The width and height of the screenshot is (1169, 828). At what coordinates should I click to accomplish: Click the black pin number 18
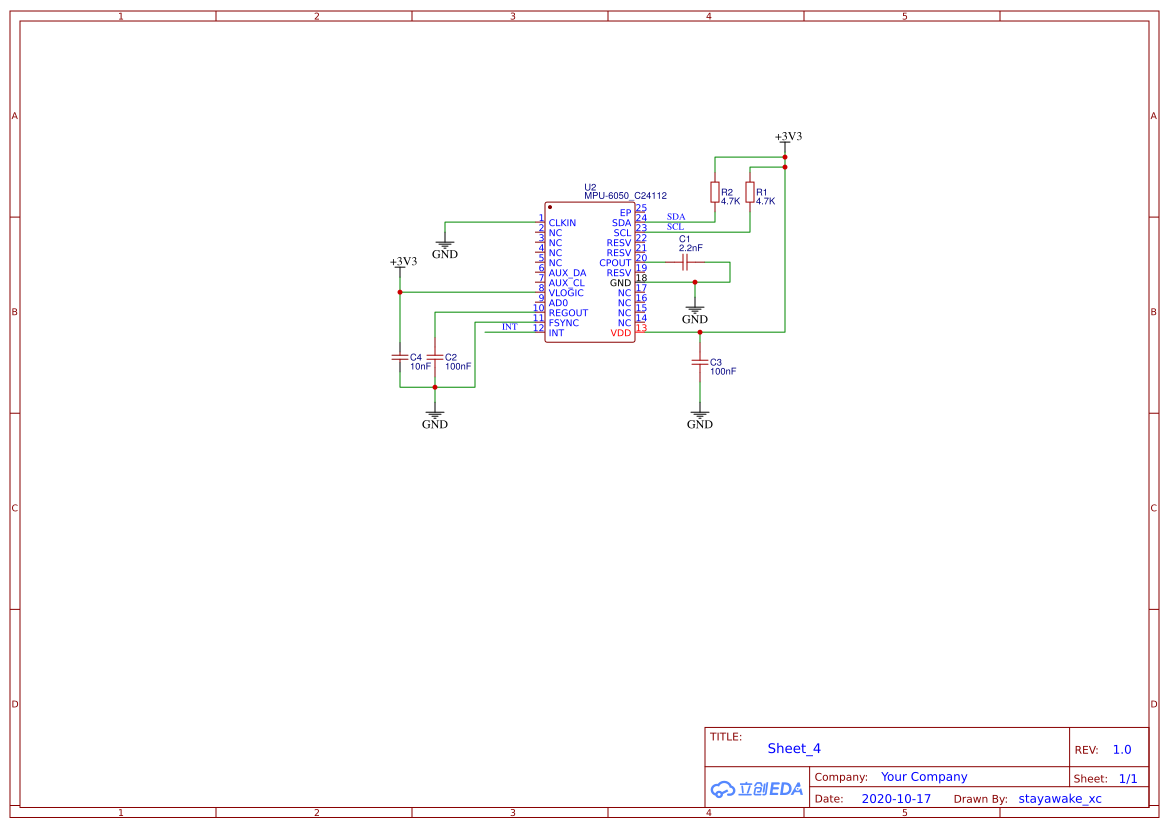pos(641,278)
